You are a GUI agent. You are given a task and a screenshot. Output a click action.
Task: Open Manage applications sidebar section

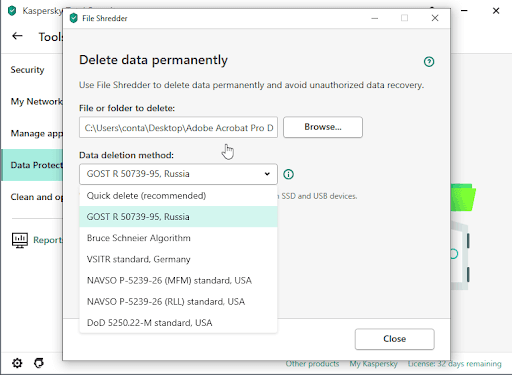tap(32, 133)
